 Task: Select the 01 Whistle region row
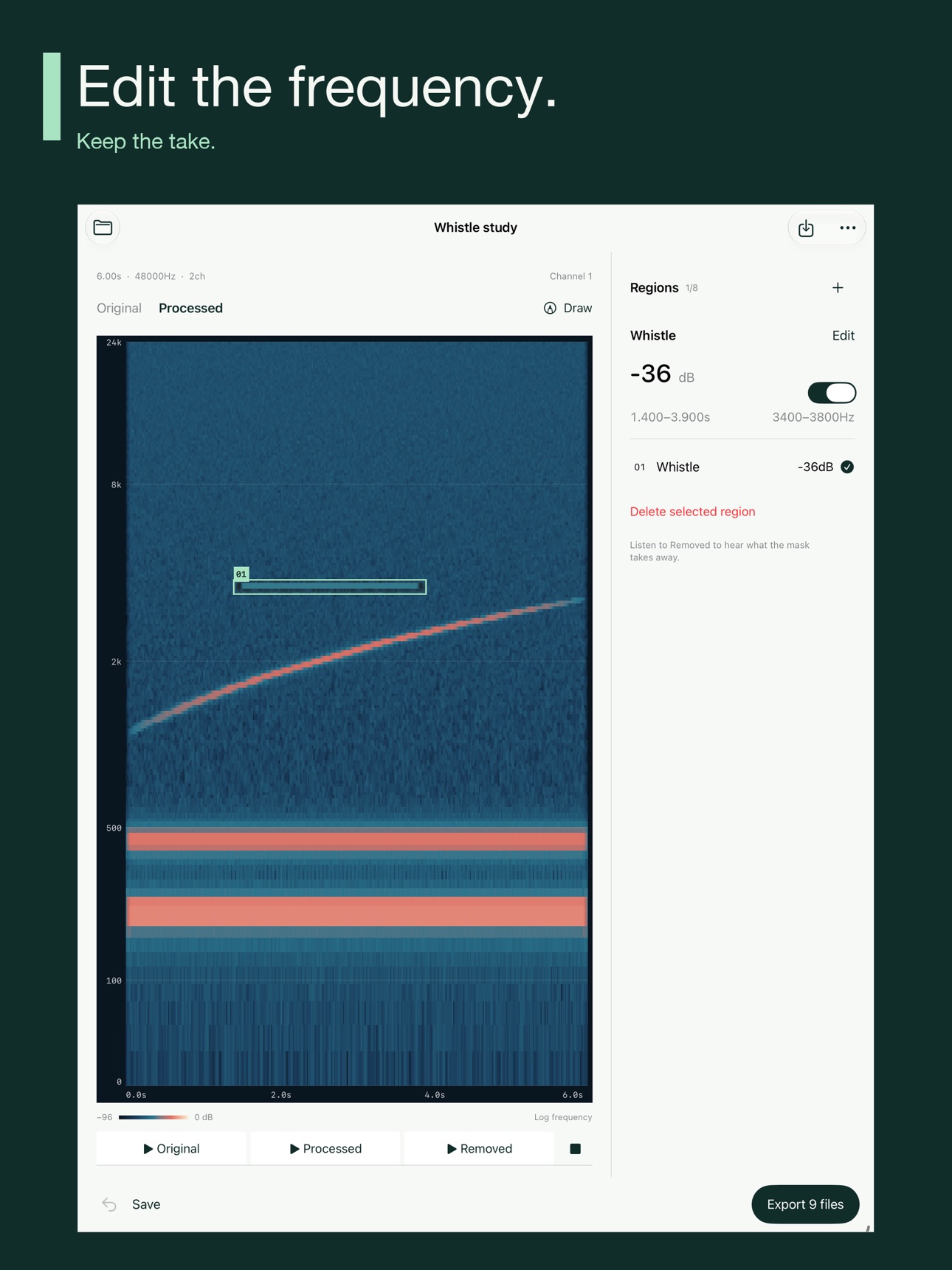click(x=743, y=467)
